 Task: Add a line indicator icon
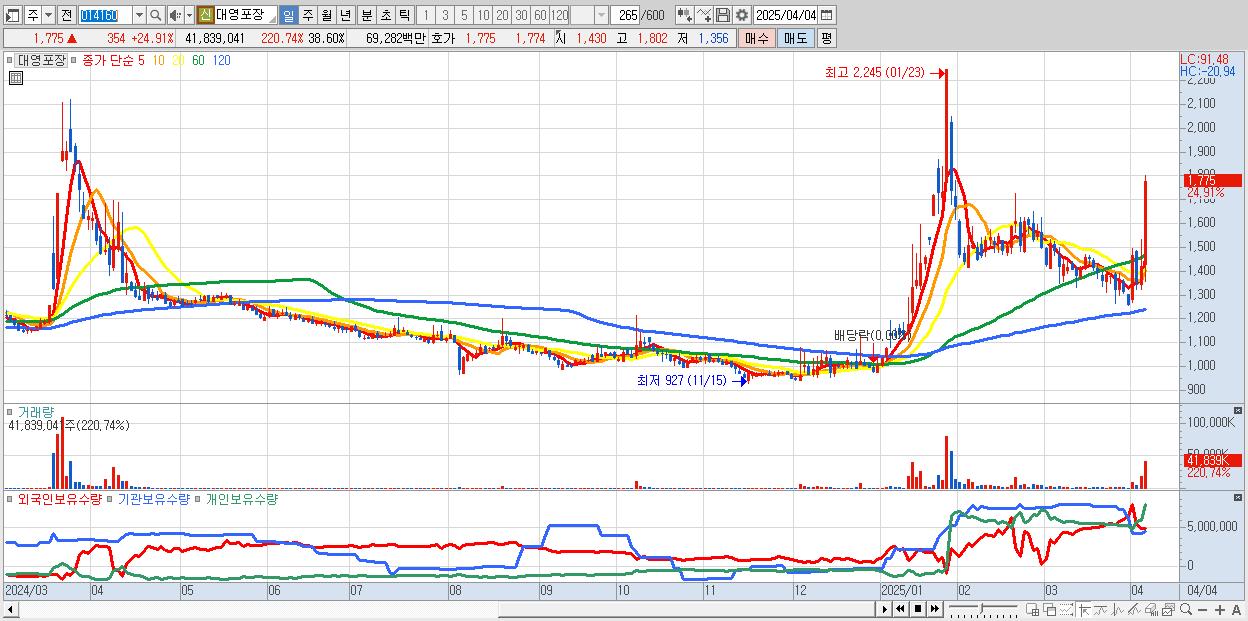(703, 16)
